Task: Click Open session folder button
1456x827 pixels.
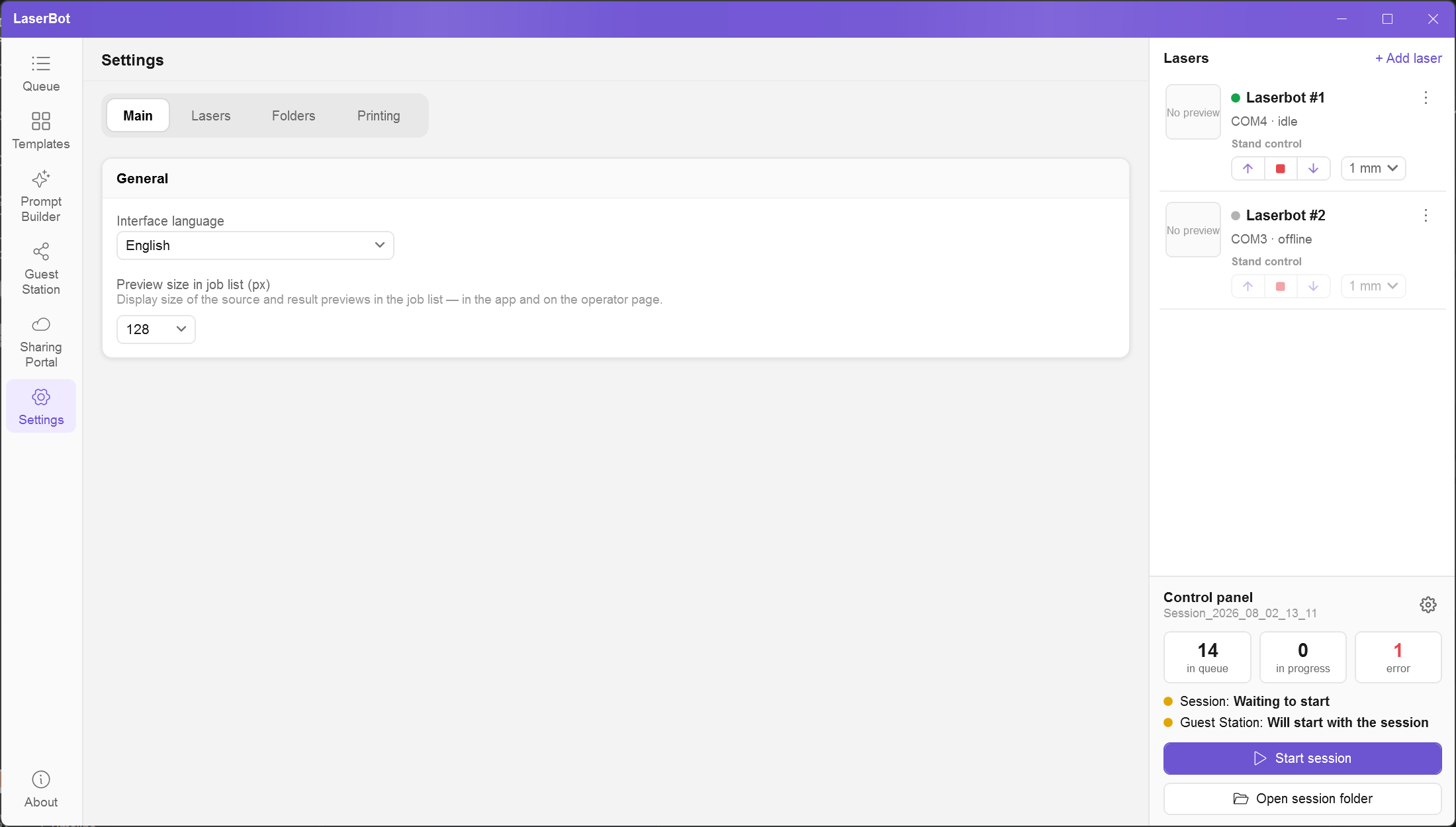Action: [x=1302, y=799]
